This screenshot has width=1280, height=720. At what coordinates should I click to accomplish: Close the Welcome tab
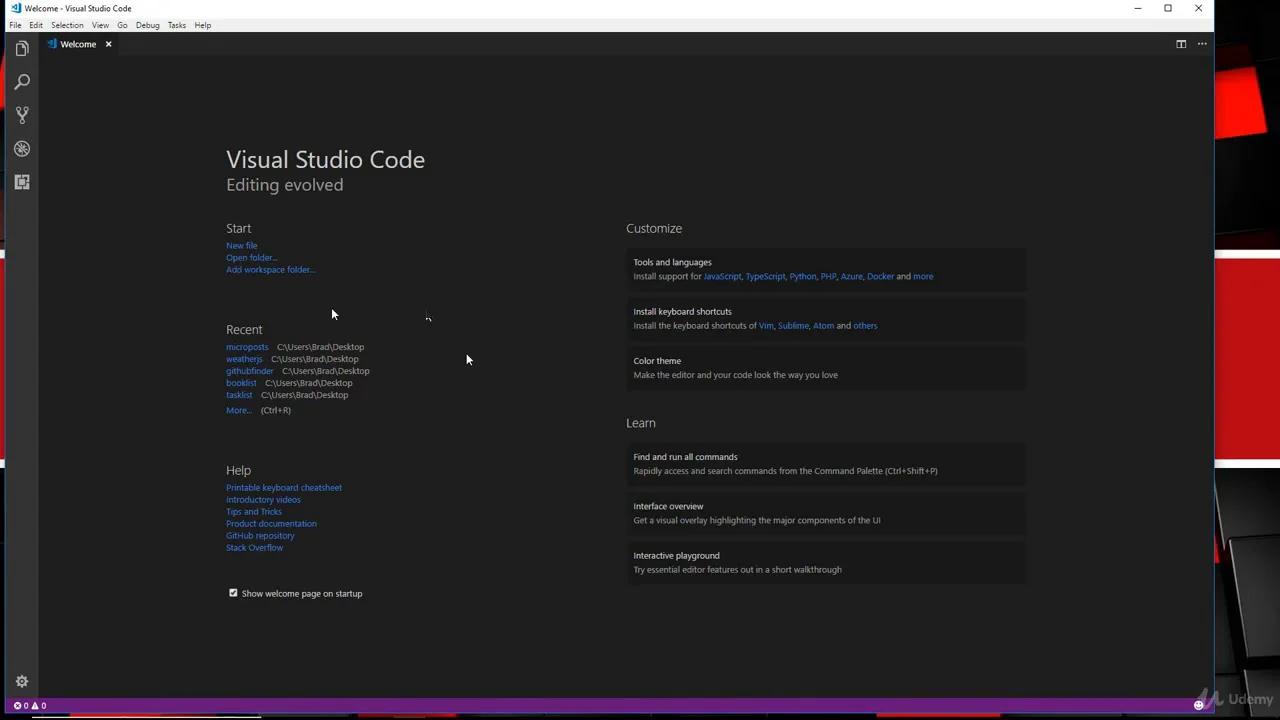click(108, 44)
